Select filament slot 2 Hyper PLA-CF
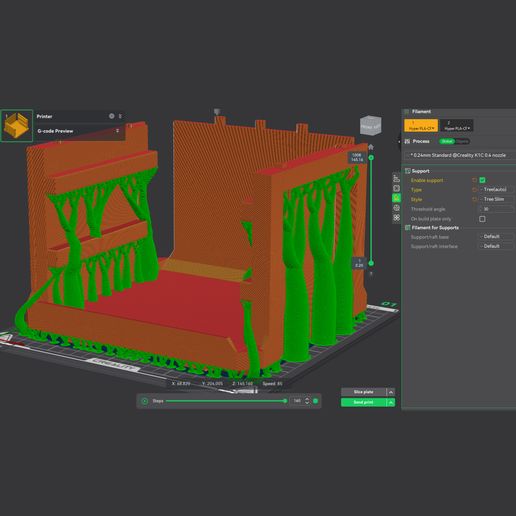This screenshot has width=516, height=516. point(456,125)
